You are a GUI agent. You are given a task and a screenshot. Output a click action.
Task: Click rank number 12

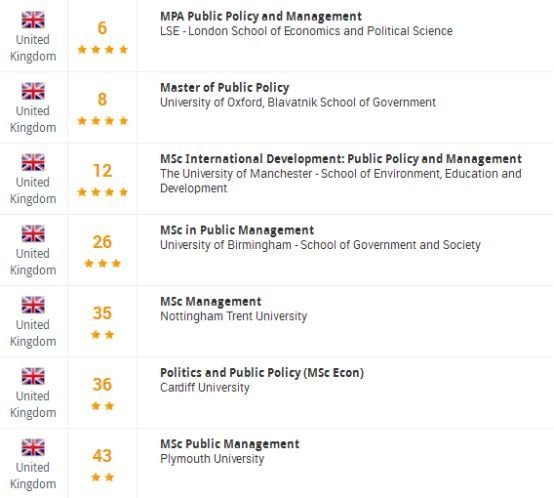102,171
